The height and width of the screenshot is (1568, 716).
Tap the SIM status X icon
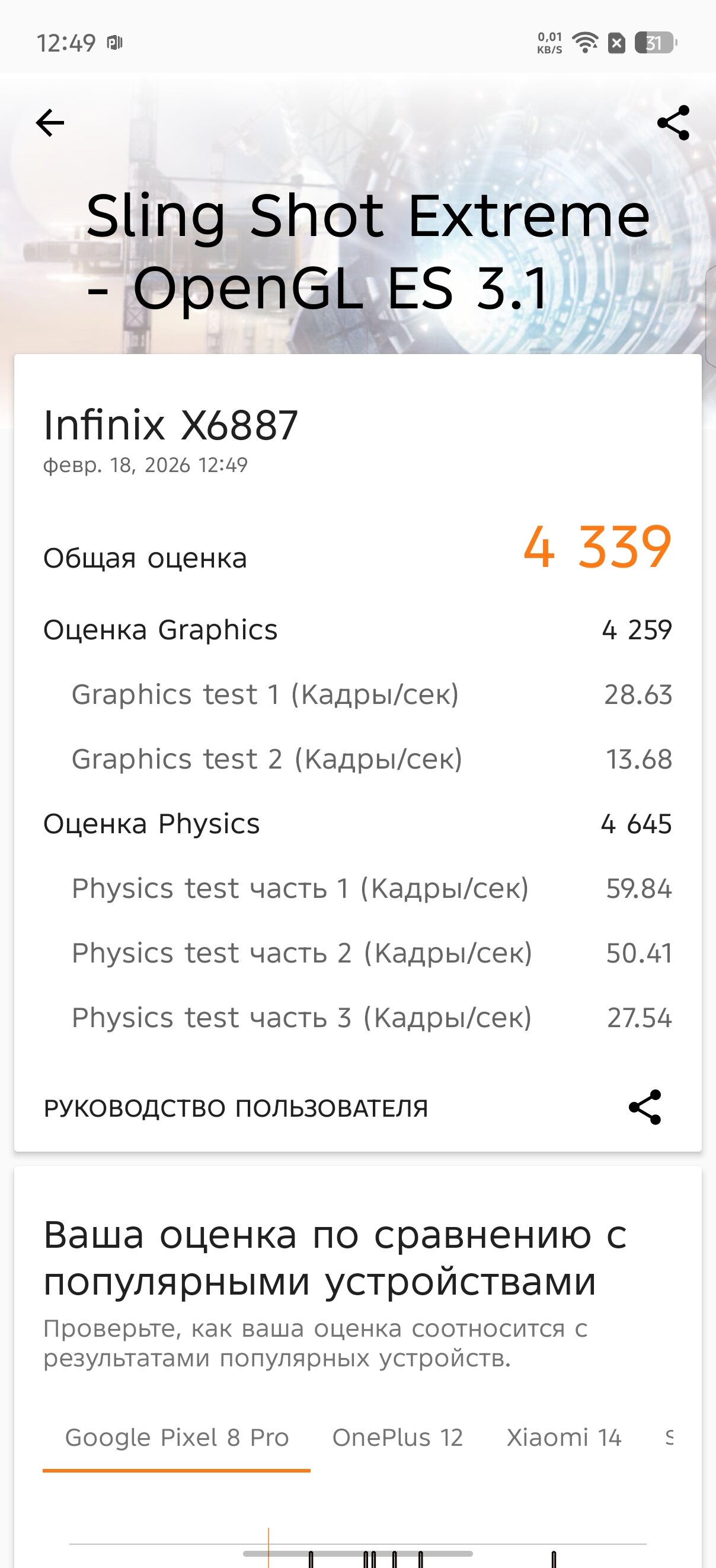tap(616, 43)
